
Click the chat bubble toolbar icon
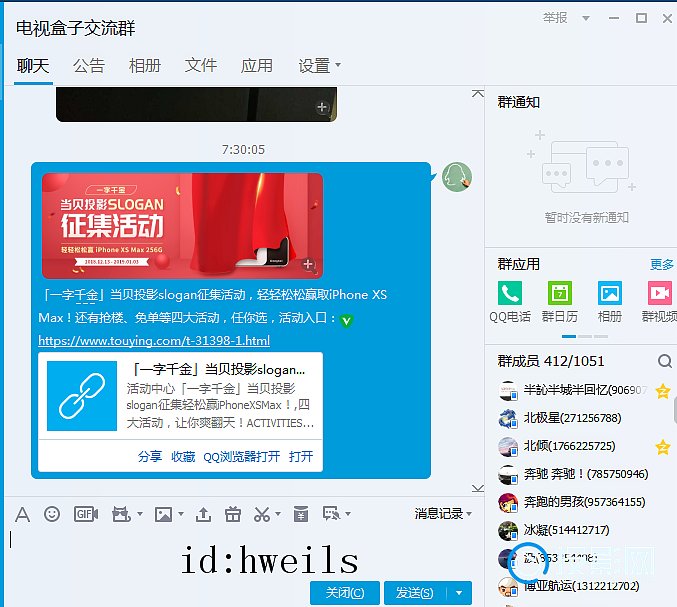pyautogui.click(x=332, y=514)
